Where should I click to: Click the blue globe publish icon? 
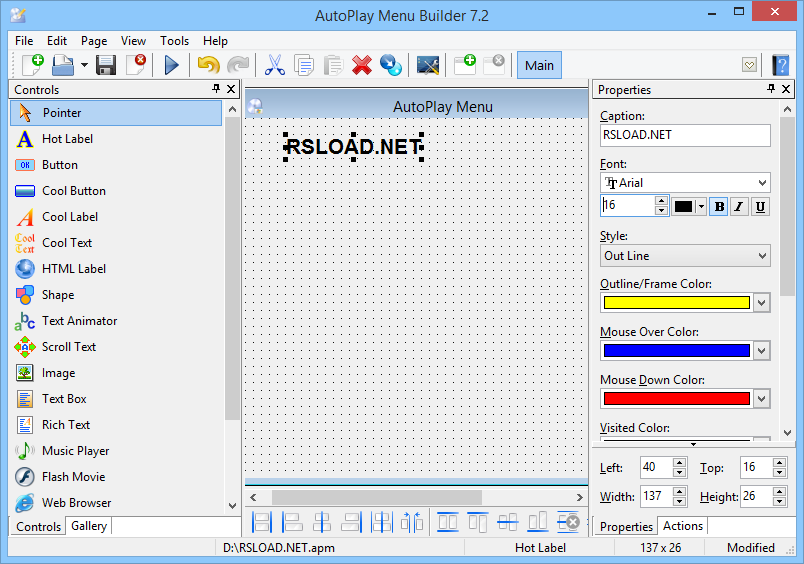tap(391, 65)
